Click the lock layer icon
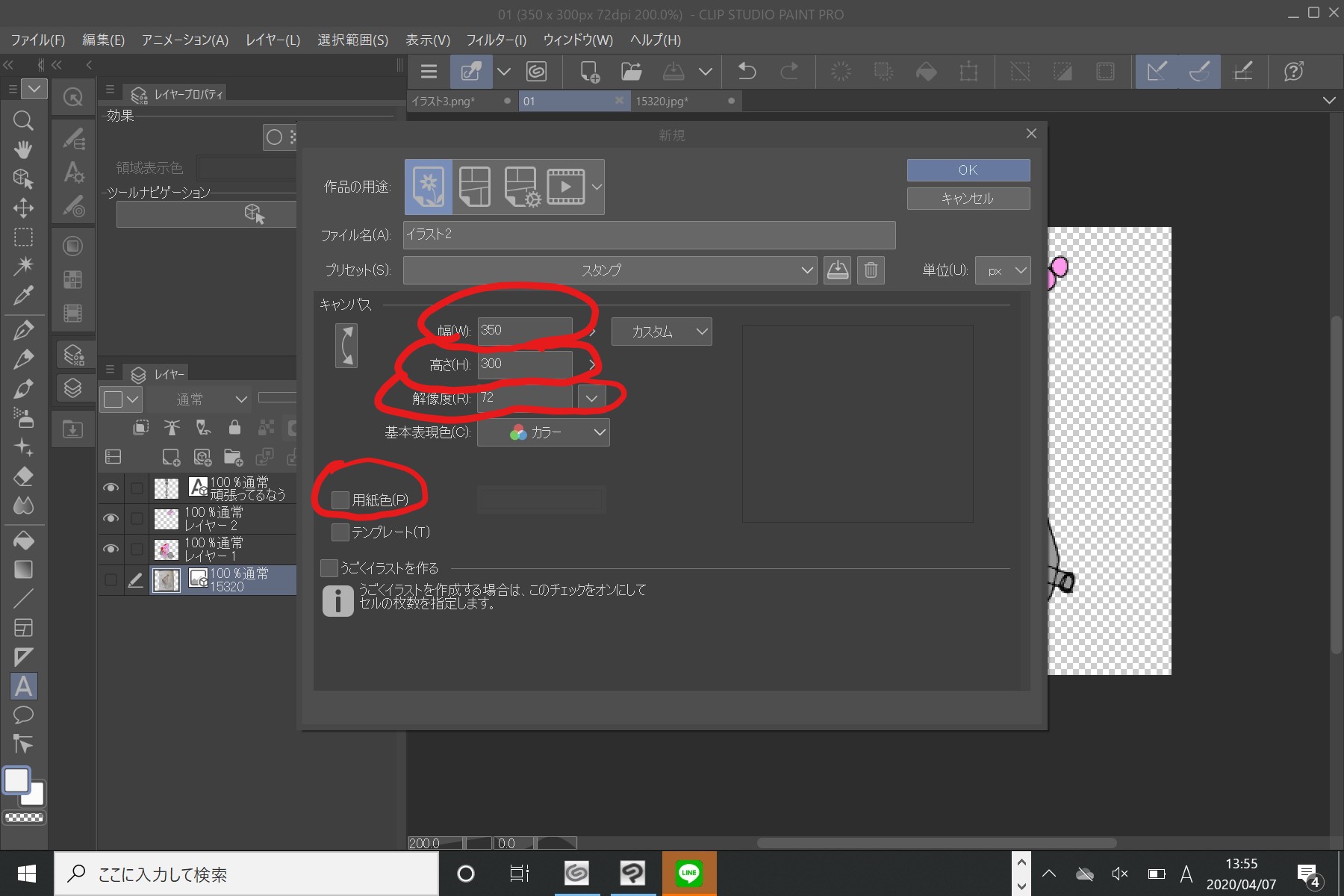Screen dimensions: 1344x896 [x=234, y=427]
